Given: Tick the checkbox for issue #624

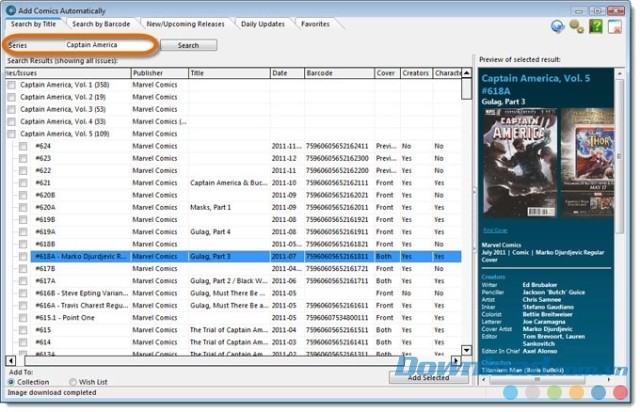Looking at the screenshot, I should click(23, 146).
